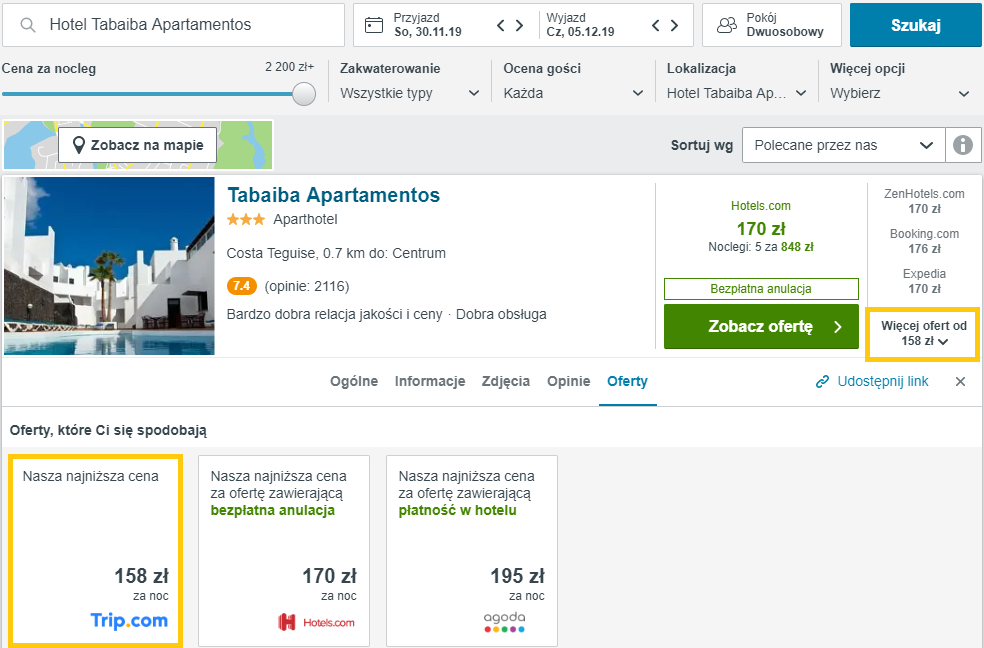Click the map pin icon

[78, 146]
